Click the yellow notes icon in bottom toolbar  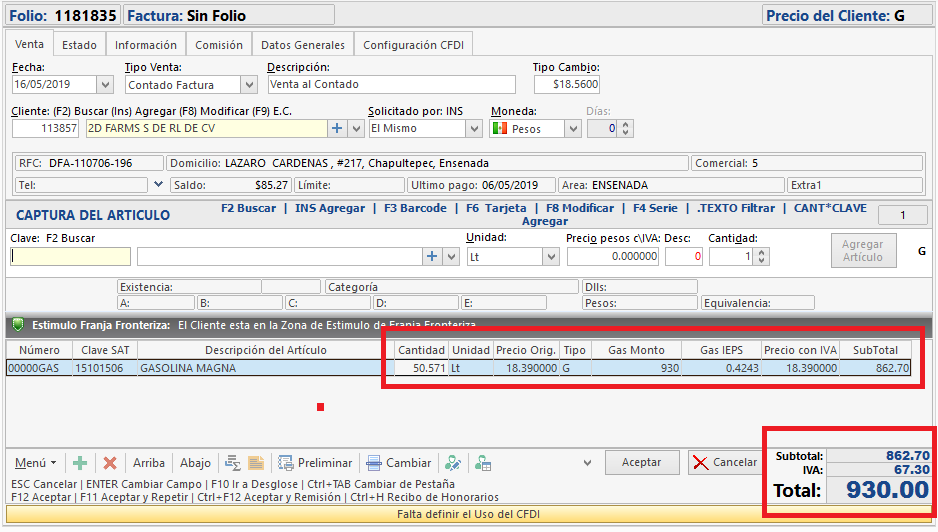pyautogui.click(x=256, y=463)
